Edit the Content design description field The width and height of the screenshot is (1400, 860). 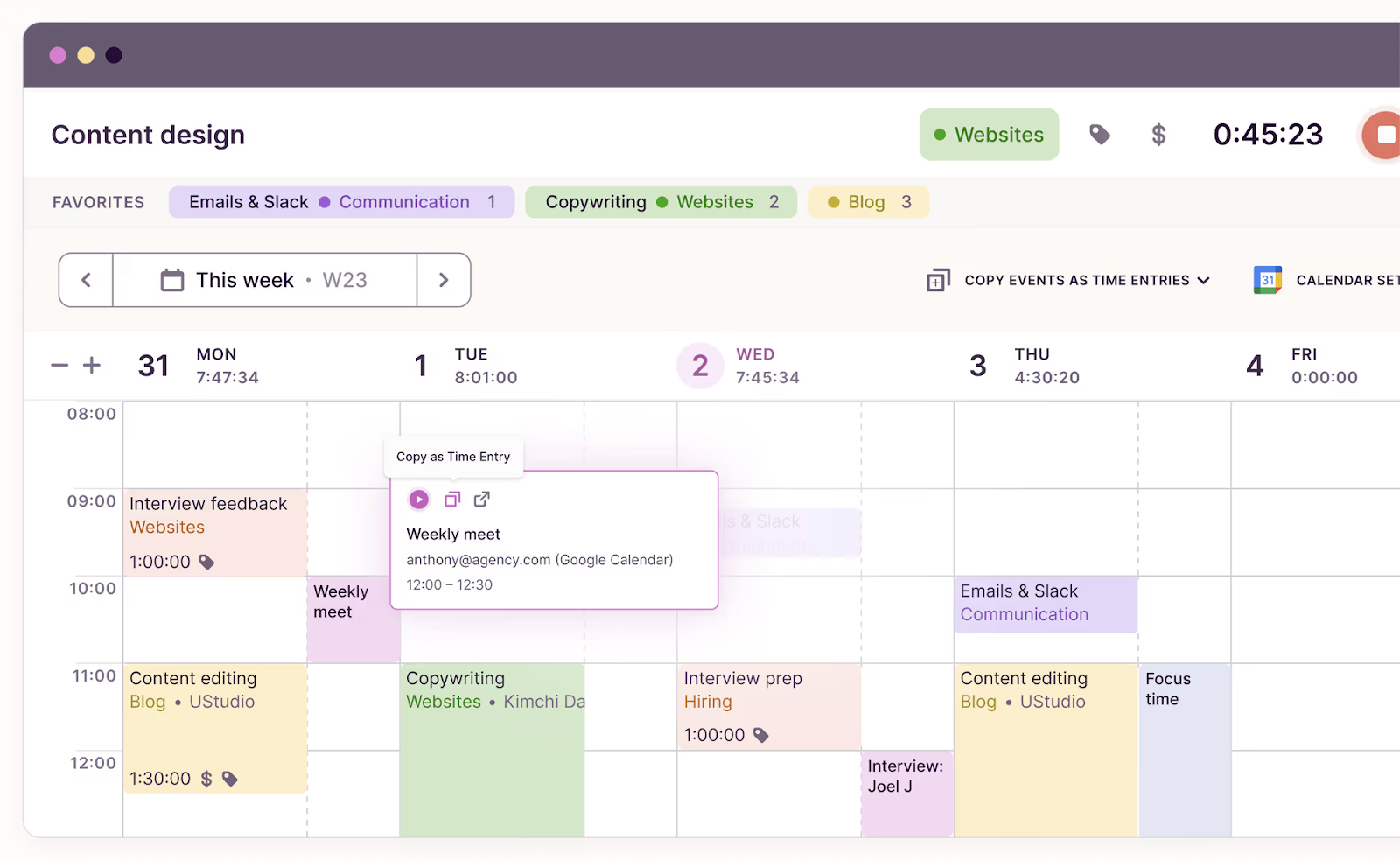pyautogui.click(x=148, y=135)
